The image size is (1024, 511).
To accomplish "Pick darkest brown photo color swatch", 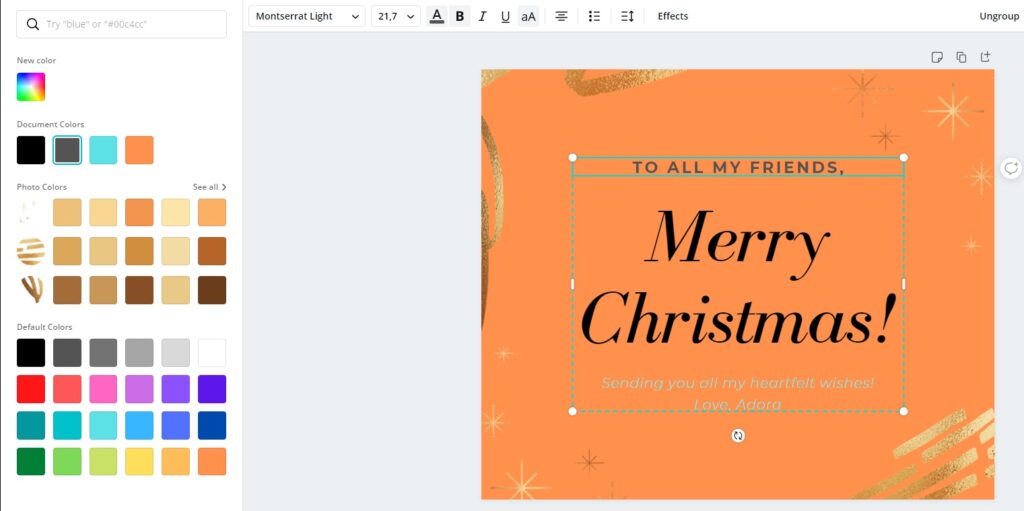I will [x=212, y=289].
